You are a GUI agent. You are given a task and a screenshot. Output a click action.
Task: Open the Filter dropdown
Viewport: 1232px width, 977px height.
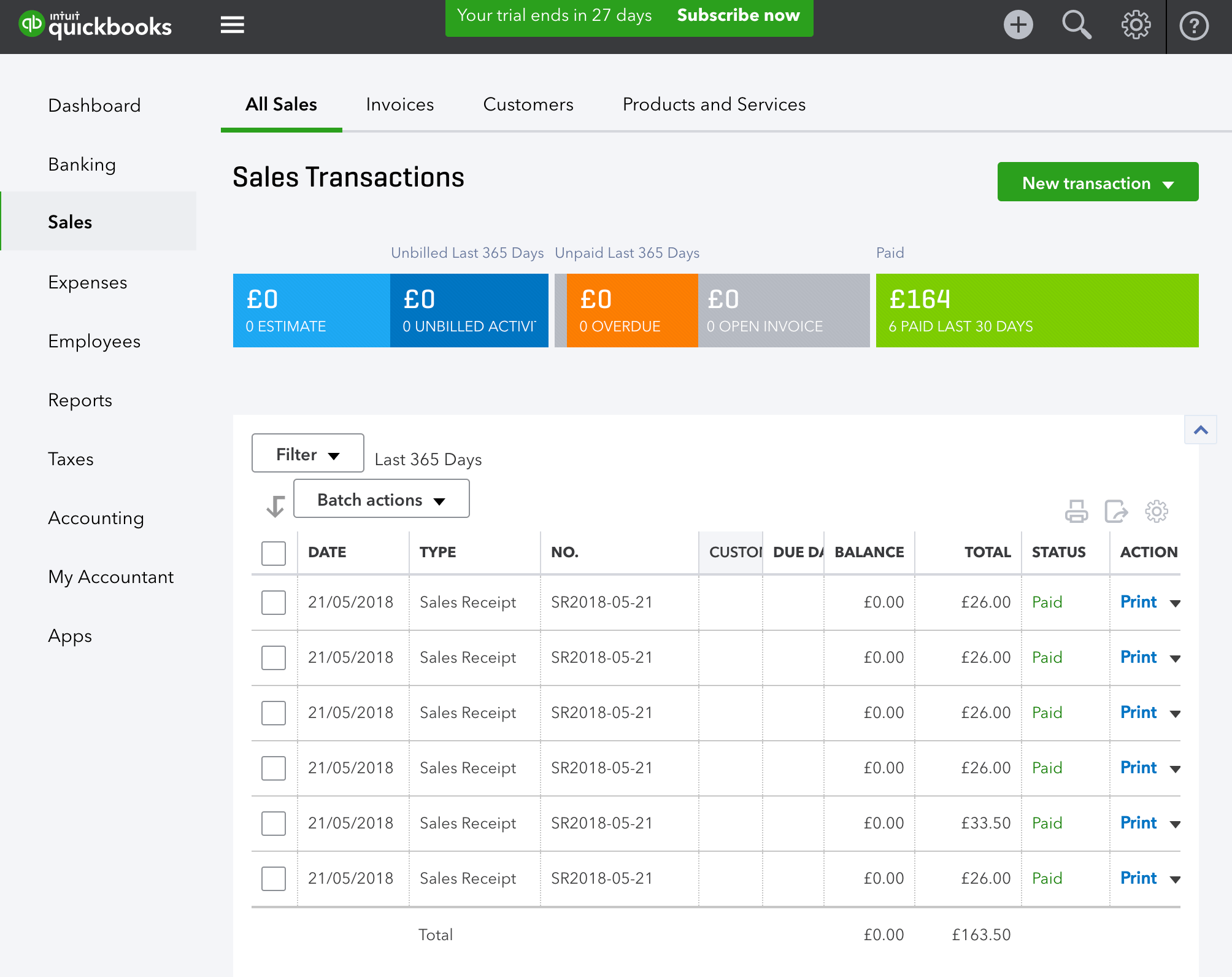tap(307, 454)
